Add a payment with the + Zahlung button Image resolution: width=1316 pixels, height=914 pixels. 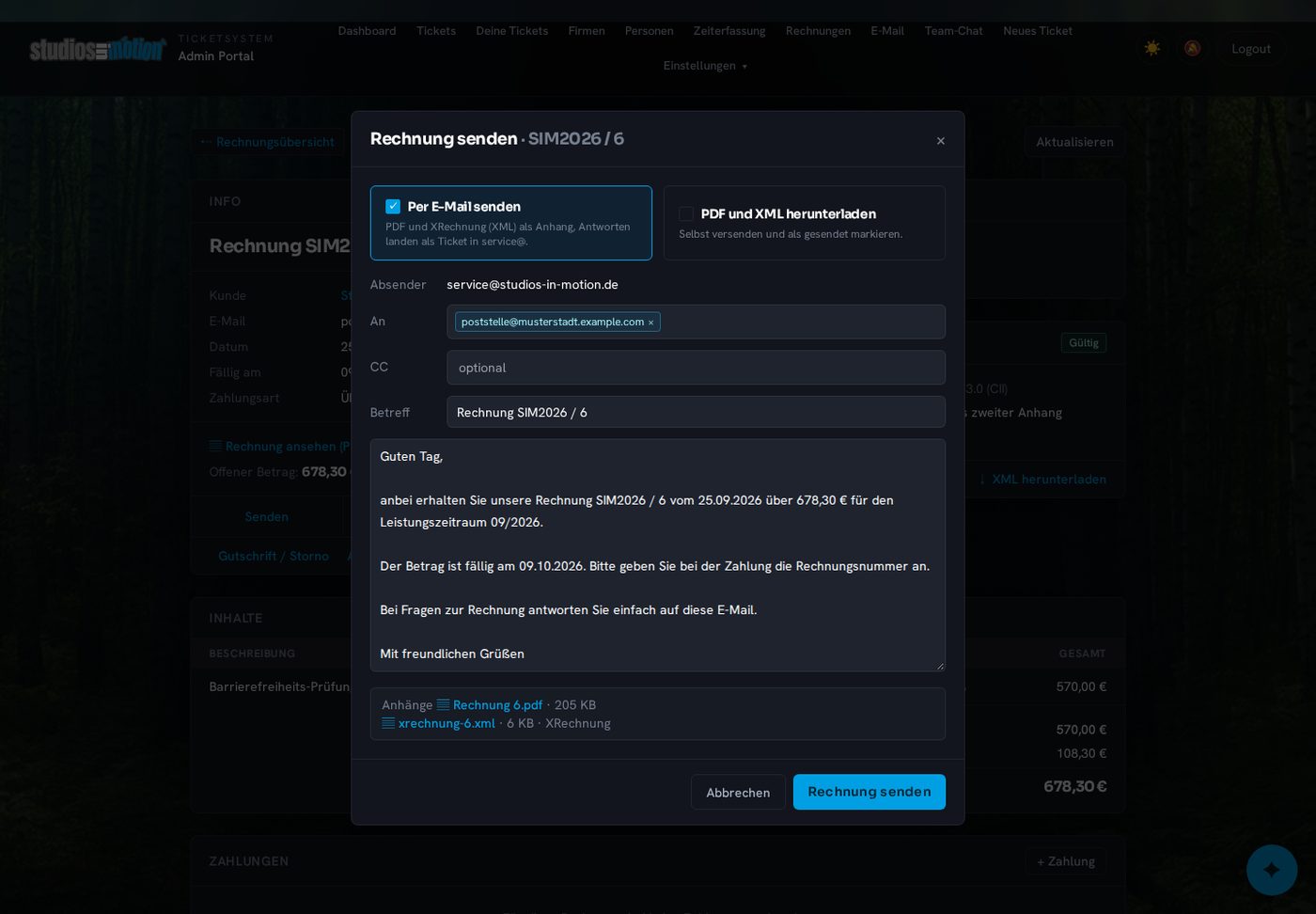(1066, 861)
